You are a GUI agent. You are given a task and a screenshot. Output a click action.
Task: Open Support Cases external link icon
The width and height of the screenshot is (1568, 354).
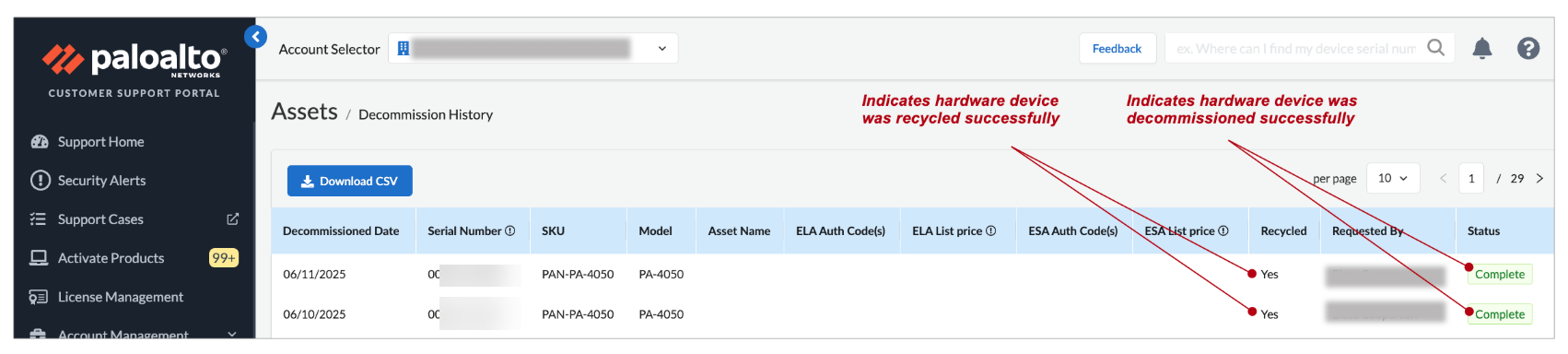tap(232, 219)
